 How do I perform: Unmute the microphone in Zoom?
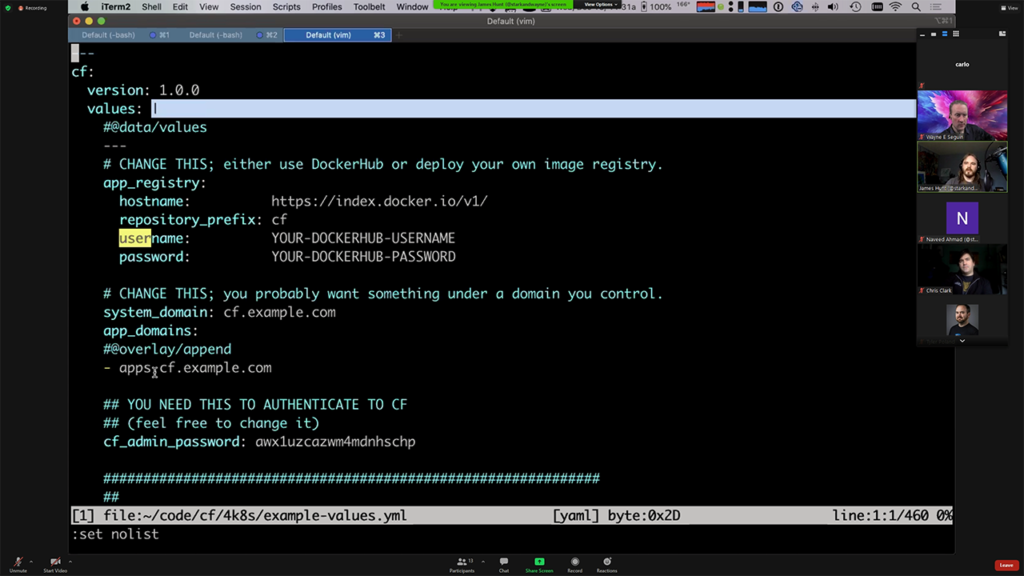pyautogui.click(x=18, y=564)
